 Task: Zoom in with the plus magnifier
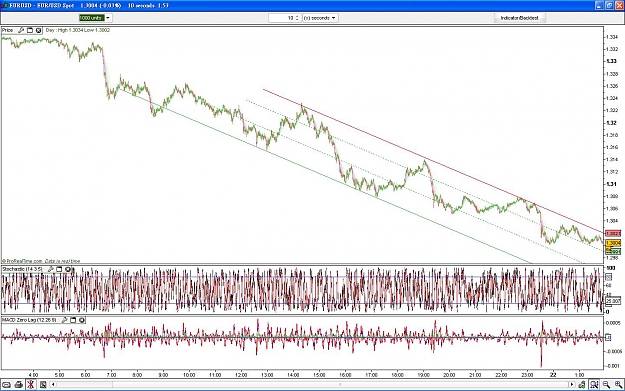(619, 385)
